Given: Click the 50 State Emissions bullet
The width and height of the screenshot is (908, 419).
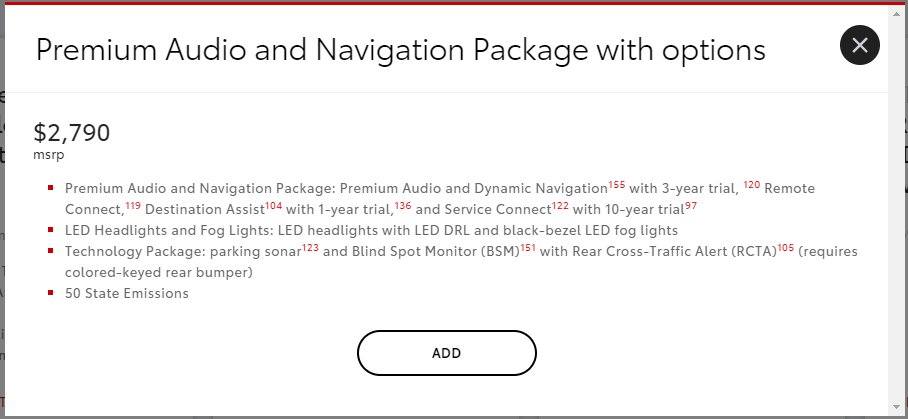Looking at the screenshot, I should click(127, 293).
